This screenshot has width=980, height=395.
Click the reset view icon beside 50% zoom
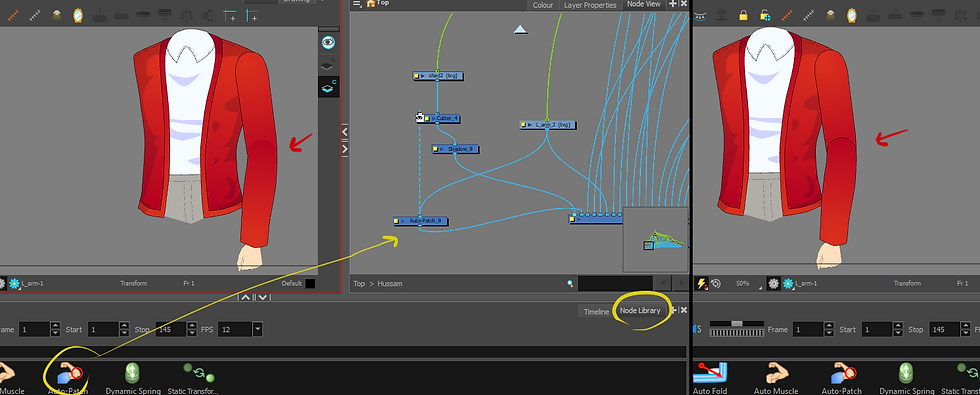click(x=715, y=284)
